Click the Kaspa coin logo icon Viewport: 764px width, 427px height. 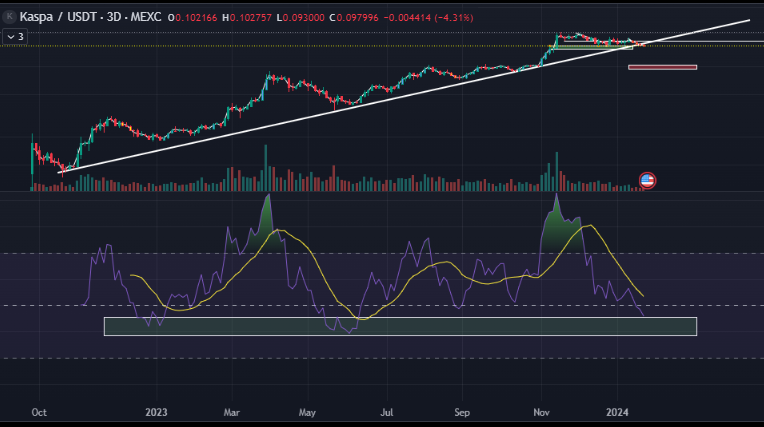click(9, 17)
